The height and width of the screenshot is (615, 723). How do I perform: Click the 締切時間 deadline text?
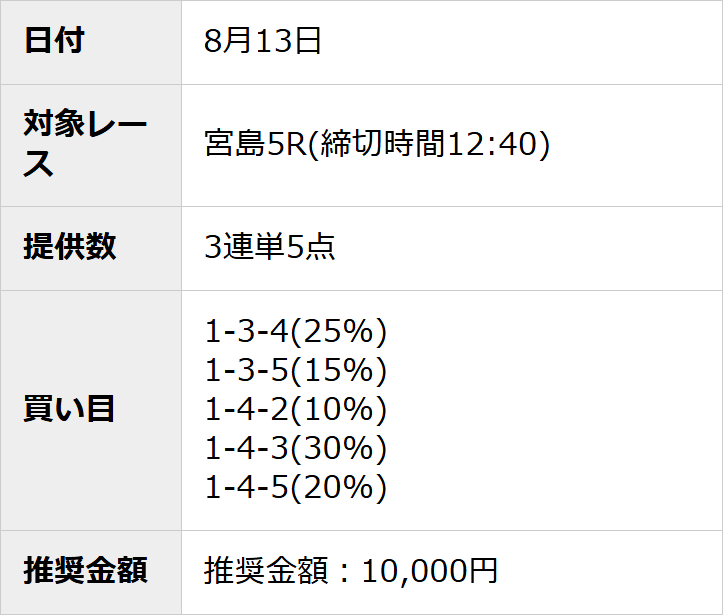coord(374,145)
